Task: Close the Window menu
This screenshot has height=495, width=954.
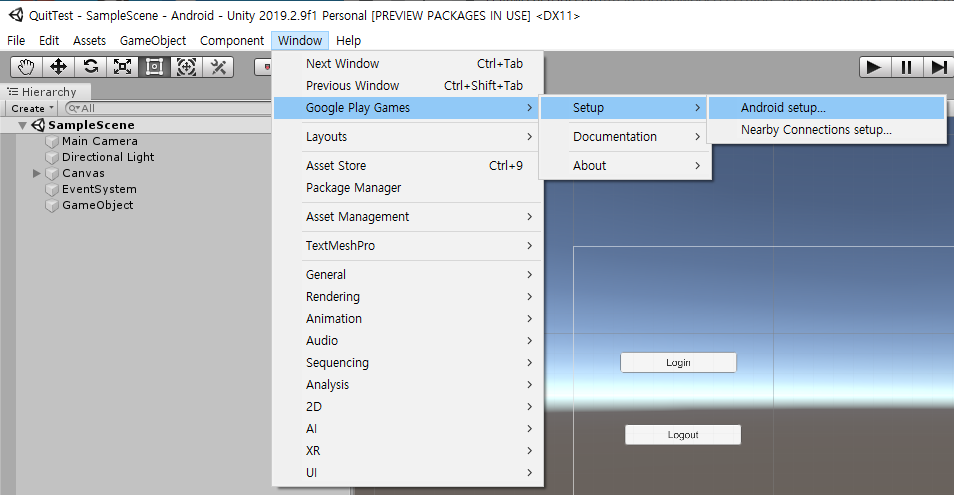Action: [x=300, y=41]
